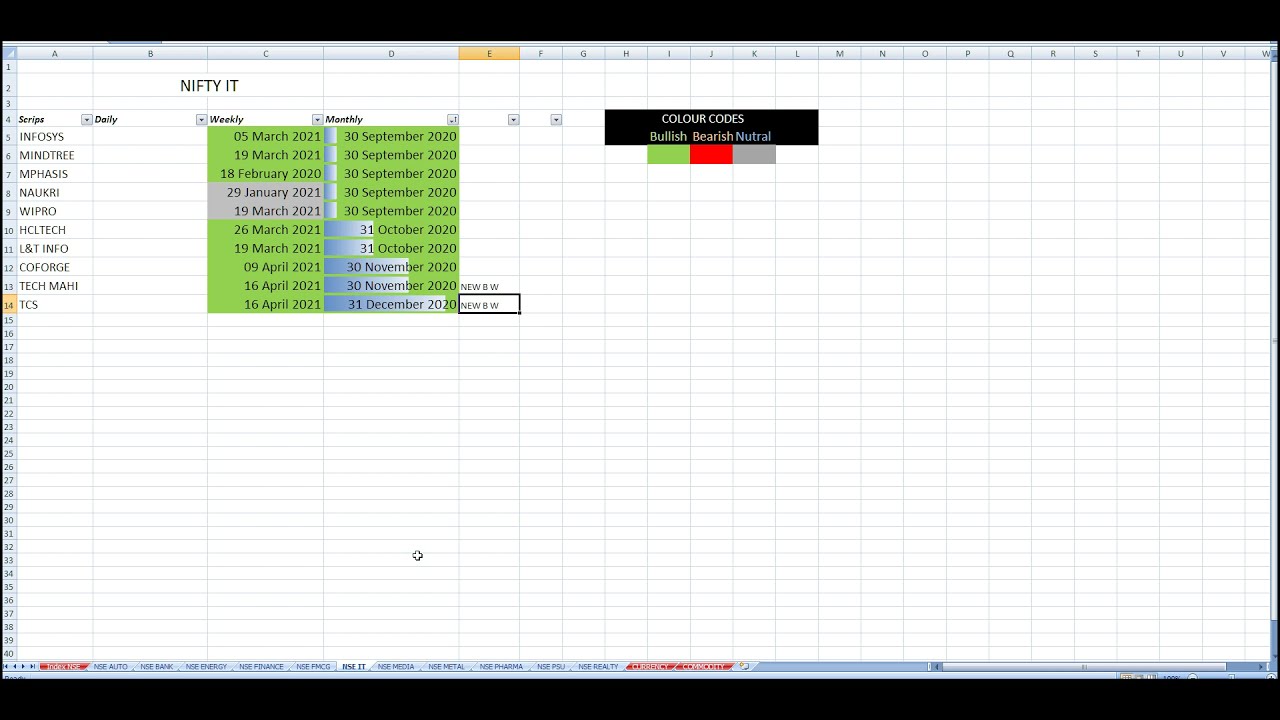Viewport: 1280px width, 720px height.
Task: Select row 5 header
Action: [x=9, y=137]
